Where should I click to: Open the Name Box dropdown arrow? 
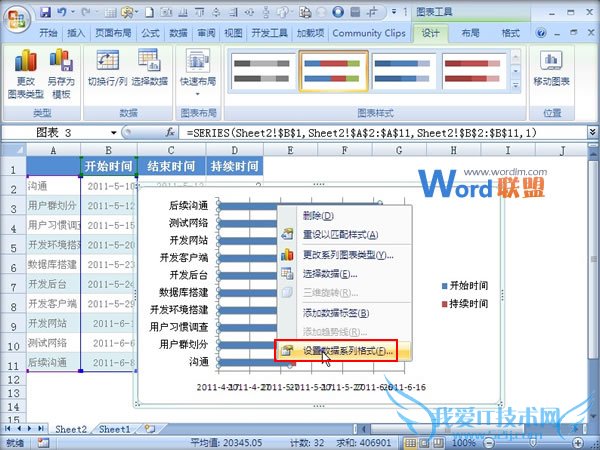(x=114, y=133)
